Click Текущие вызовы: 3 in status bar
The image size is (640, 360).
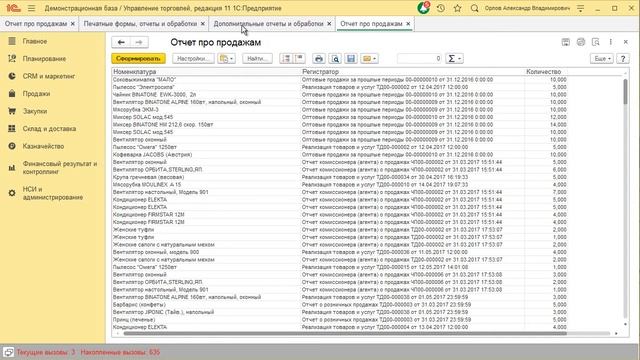point(46,352)
